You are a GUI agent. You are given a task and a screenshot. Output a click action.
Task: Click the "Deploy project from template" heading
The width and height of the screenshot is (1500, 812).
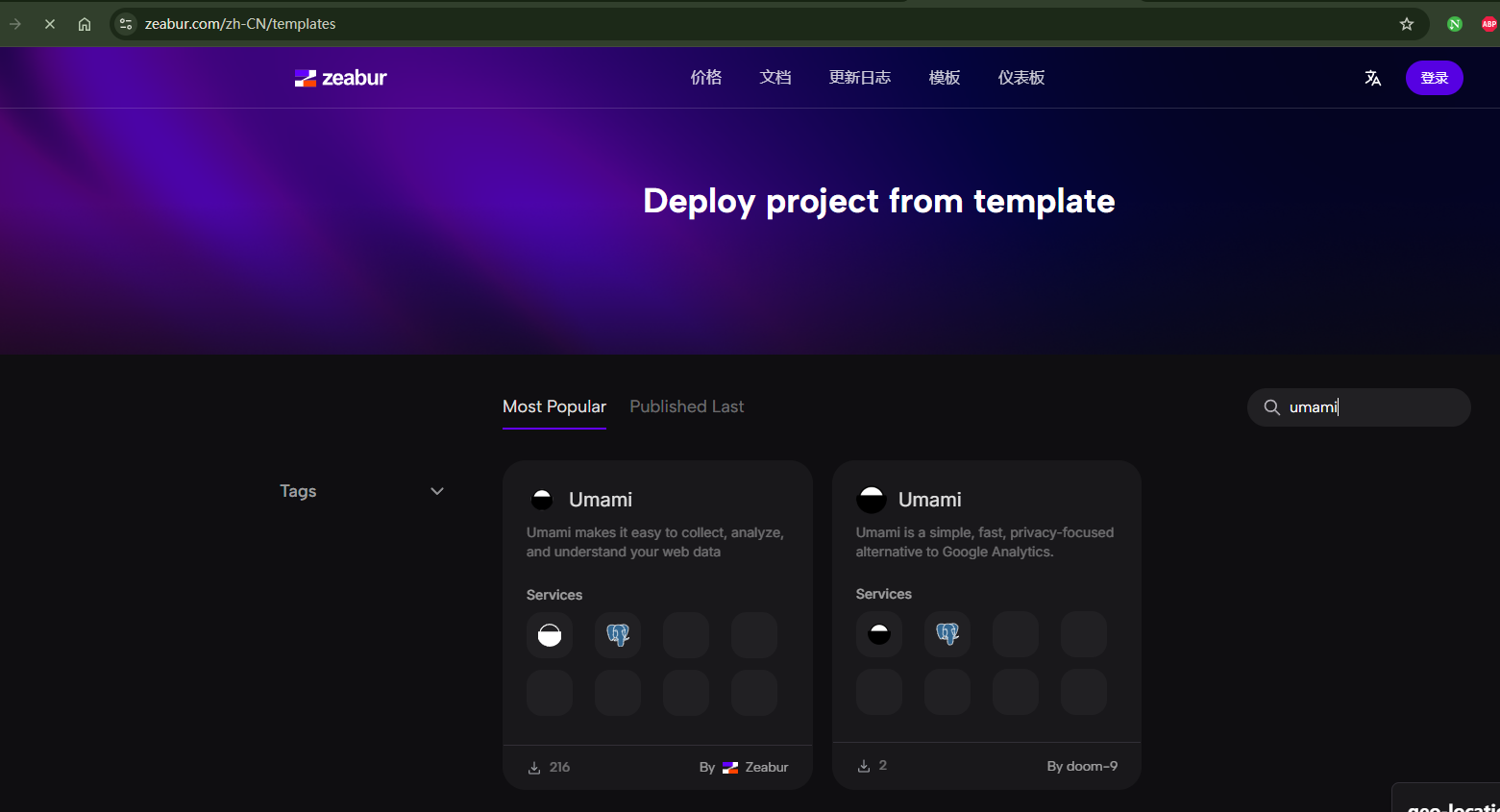(879, 201)
